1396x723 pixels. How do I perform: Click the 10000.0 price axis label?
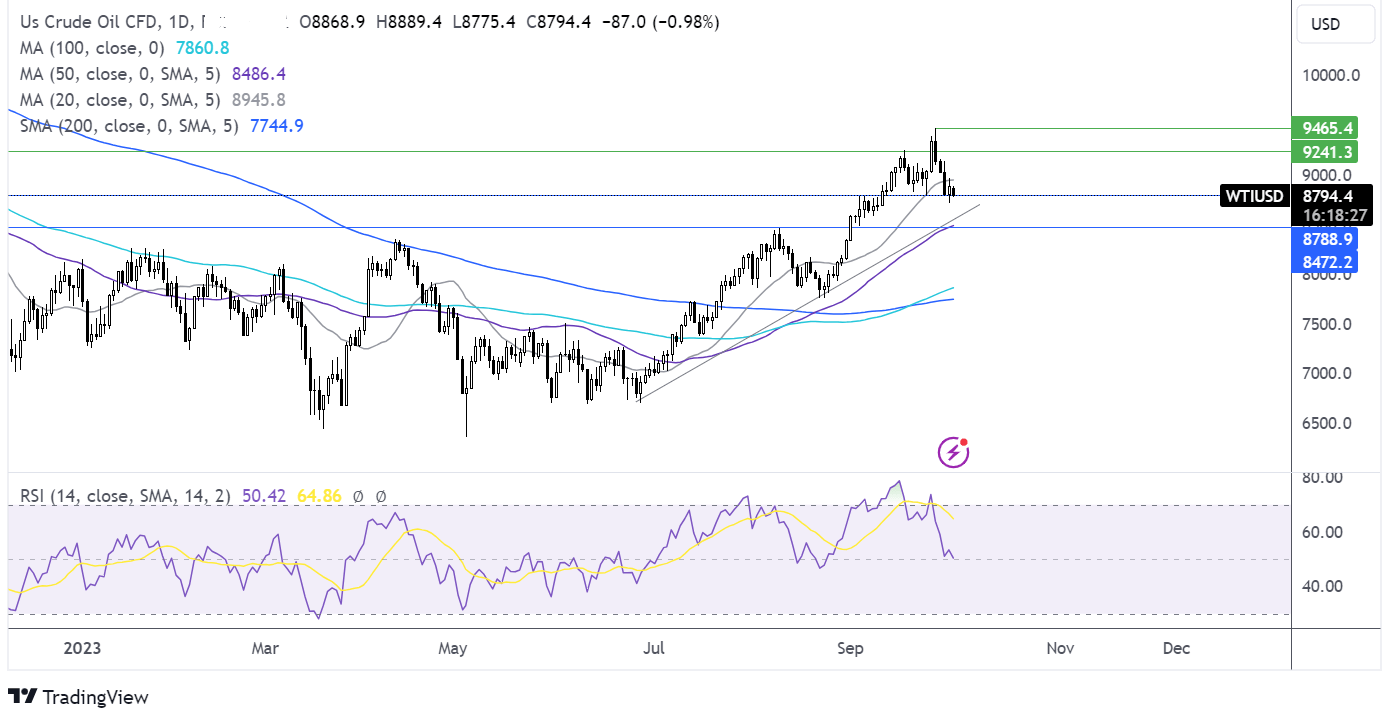1331,75
